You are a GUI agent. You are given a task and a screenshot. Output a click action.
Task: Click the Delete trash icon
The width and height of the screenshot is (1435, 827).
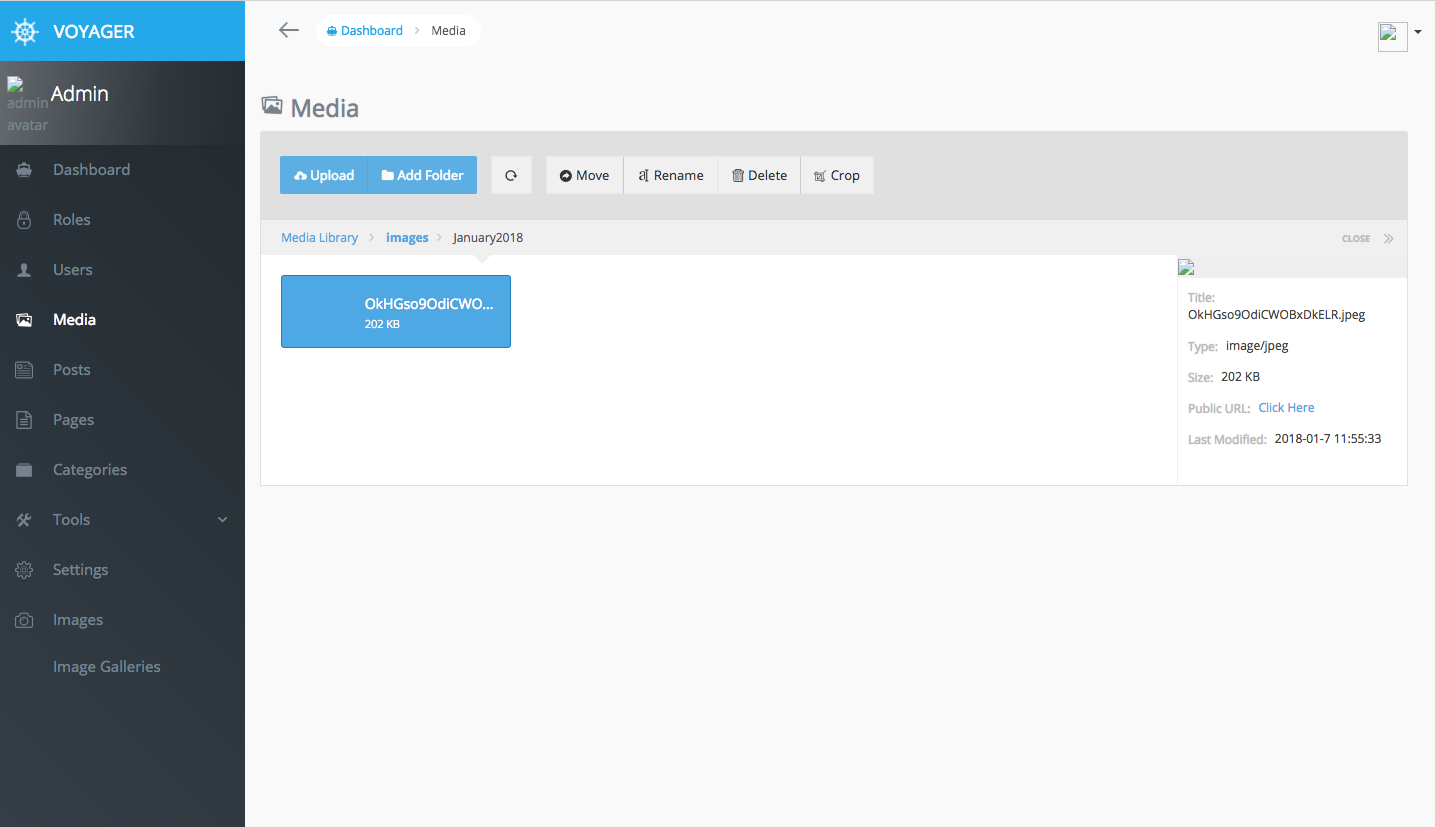tap(758, 175)
